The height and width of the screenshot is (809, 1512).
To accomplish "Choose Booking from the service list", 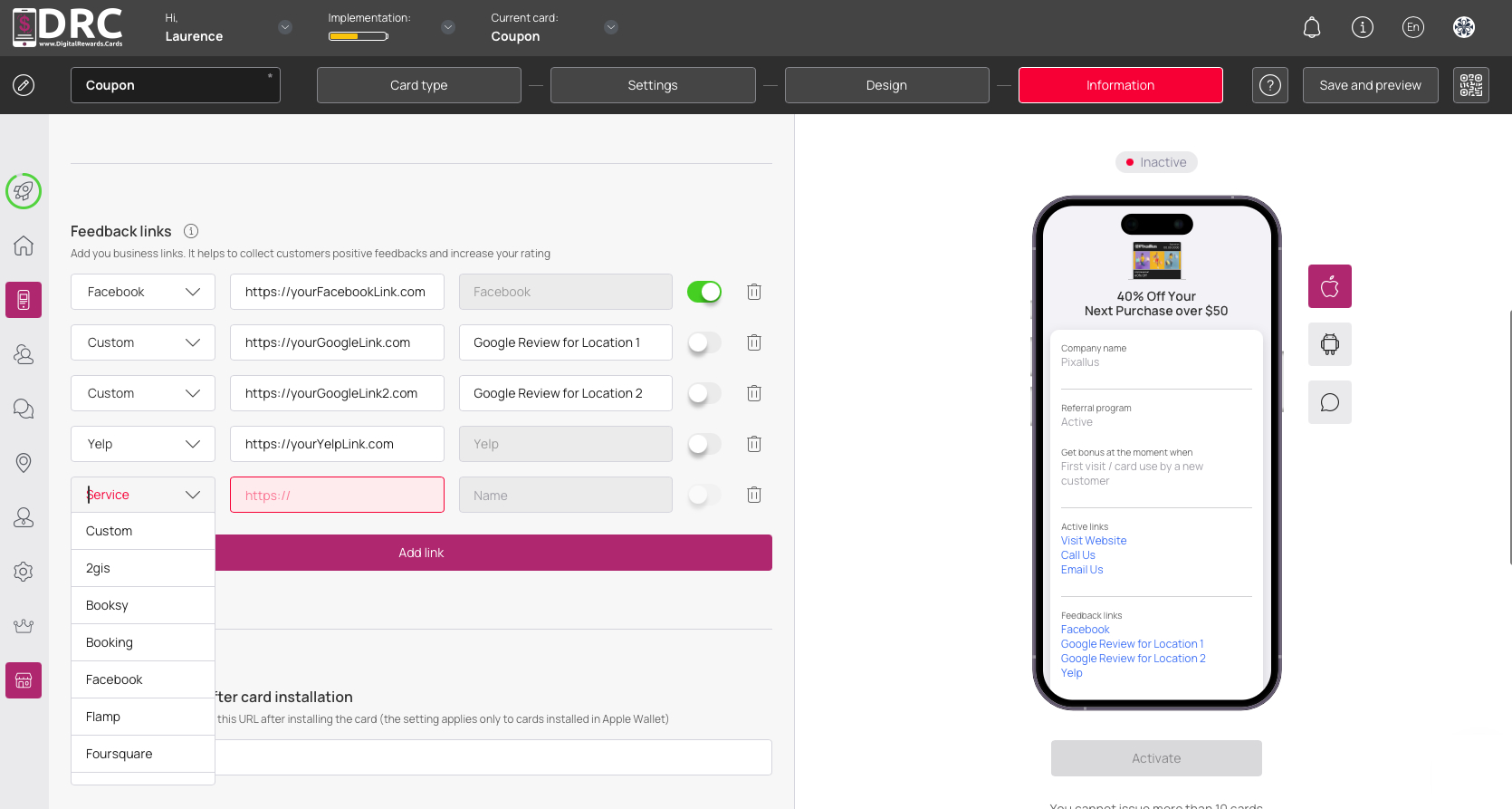I will (x=143, y=642).
